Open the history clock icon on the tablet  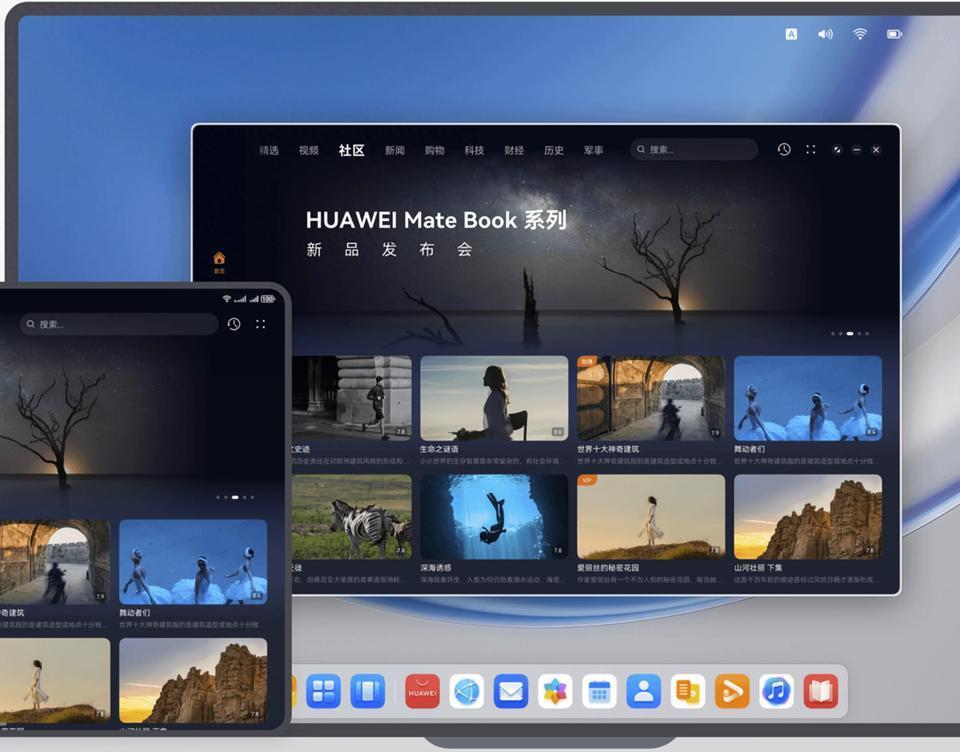[234, 324]
